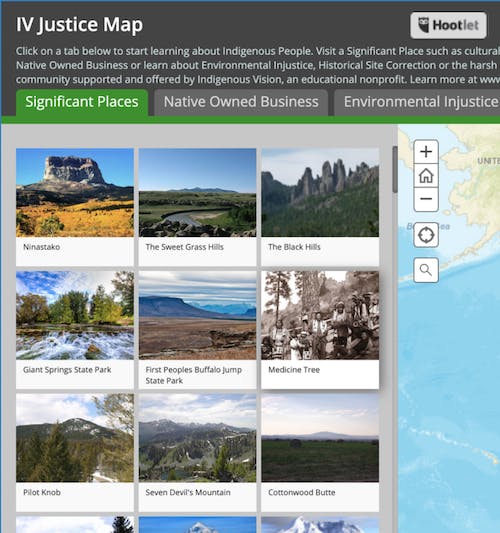This screenshot has height=533, width=500.
Task: Click The Black Hills caption
Action: click(x=294, y=247)
